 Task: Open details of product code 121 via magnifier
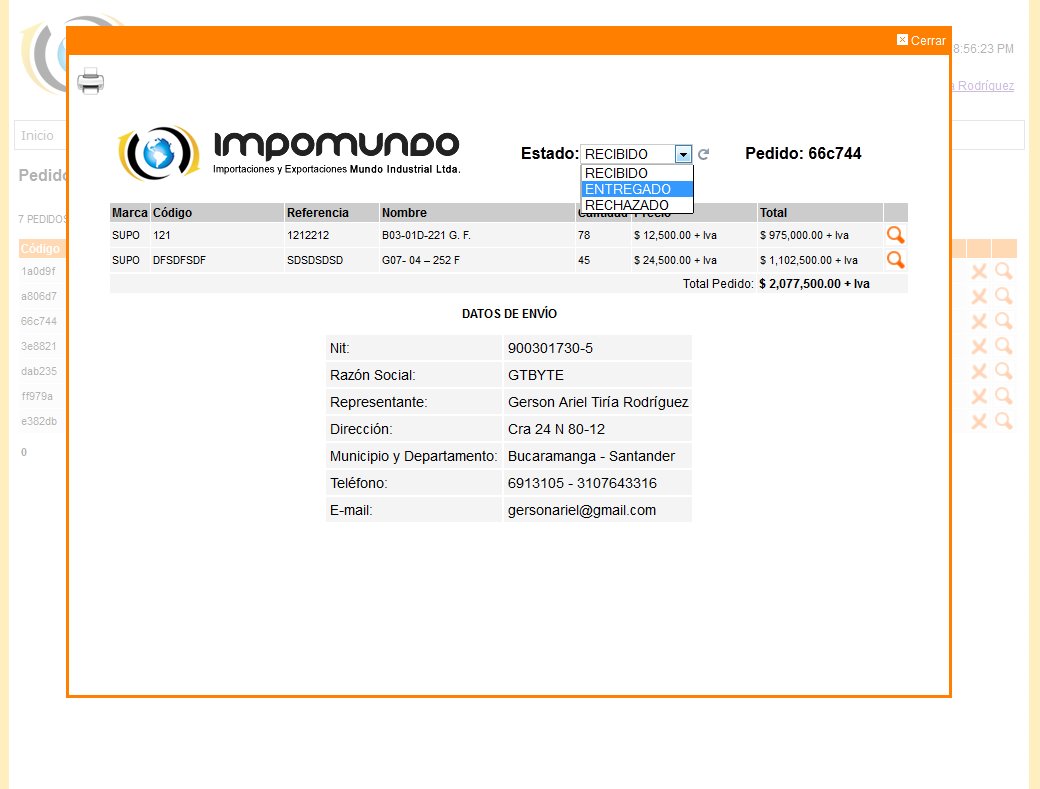click(895, 235)
